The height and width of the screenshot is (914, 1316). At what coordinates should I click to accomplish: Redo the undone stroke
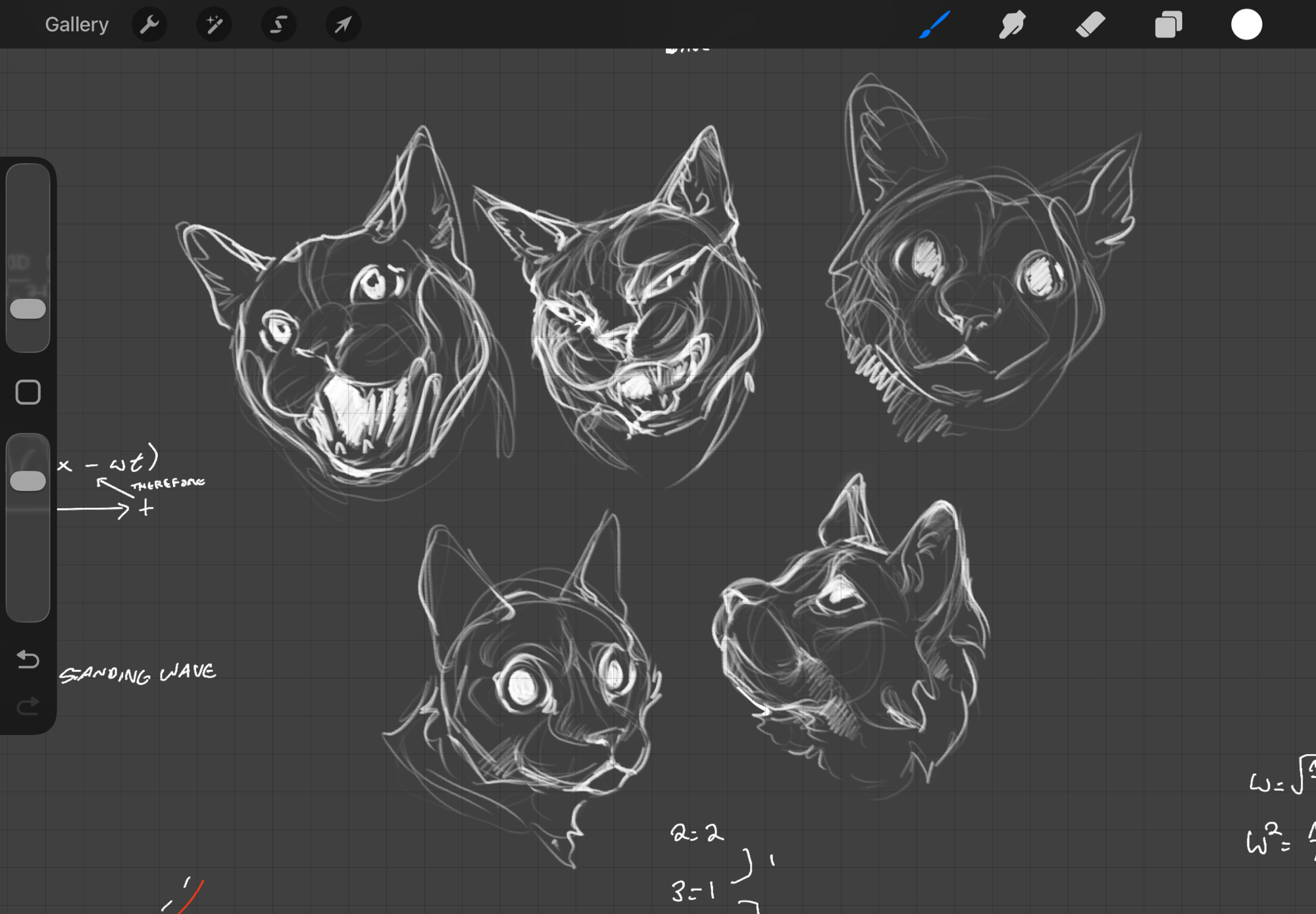click(28, 706)
